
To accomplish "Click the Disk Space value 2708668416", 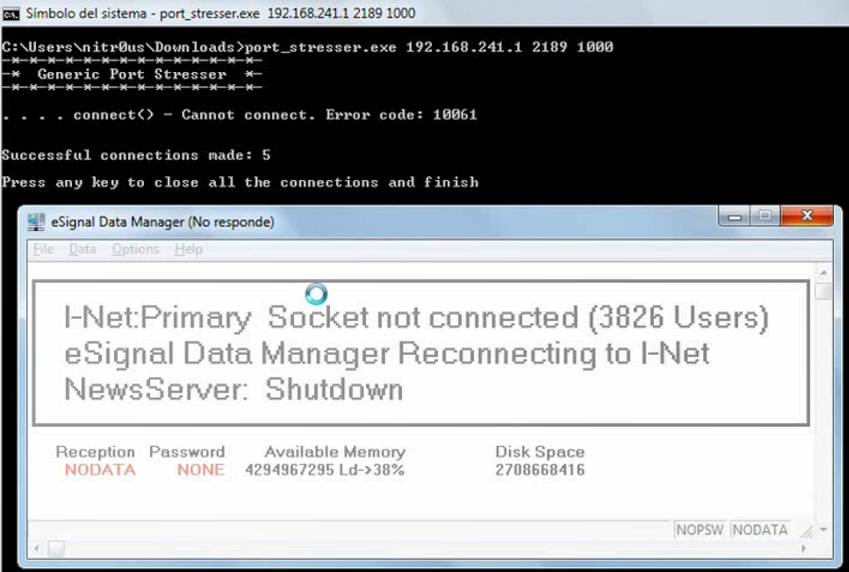I will 540,470.
